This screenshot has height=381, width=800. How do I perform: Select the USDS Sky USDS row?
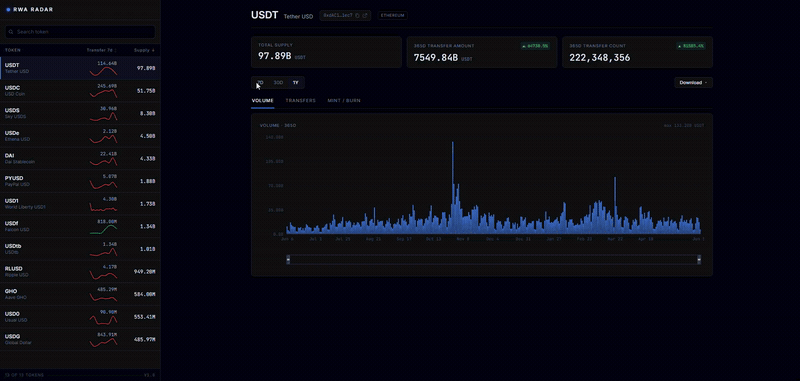click(x=80, y=113)
